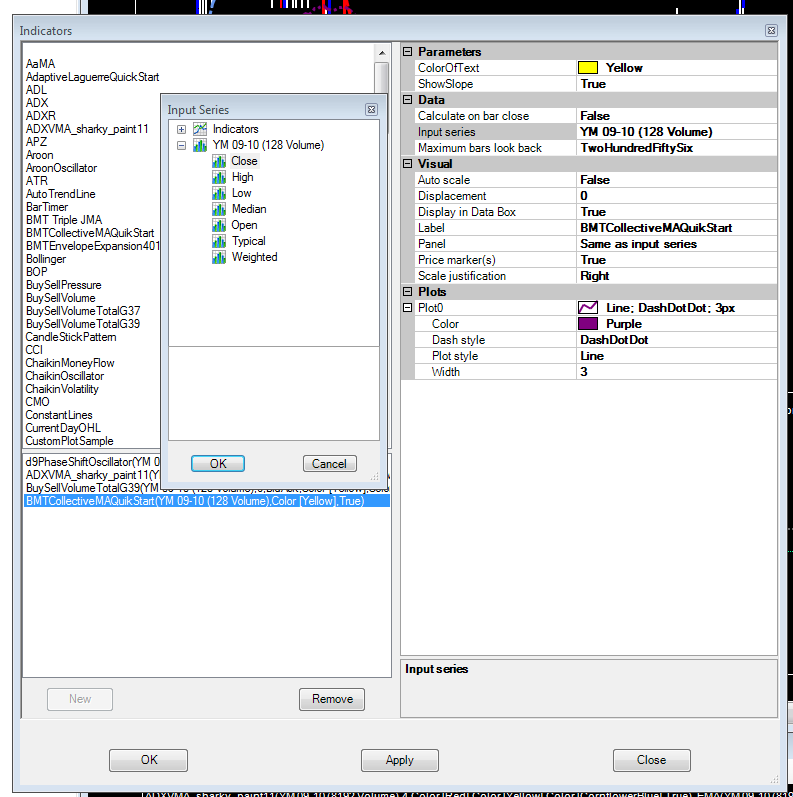
Task: Select the Typical price series
Action: pos(249,241)
